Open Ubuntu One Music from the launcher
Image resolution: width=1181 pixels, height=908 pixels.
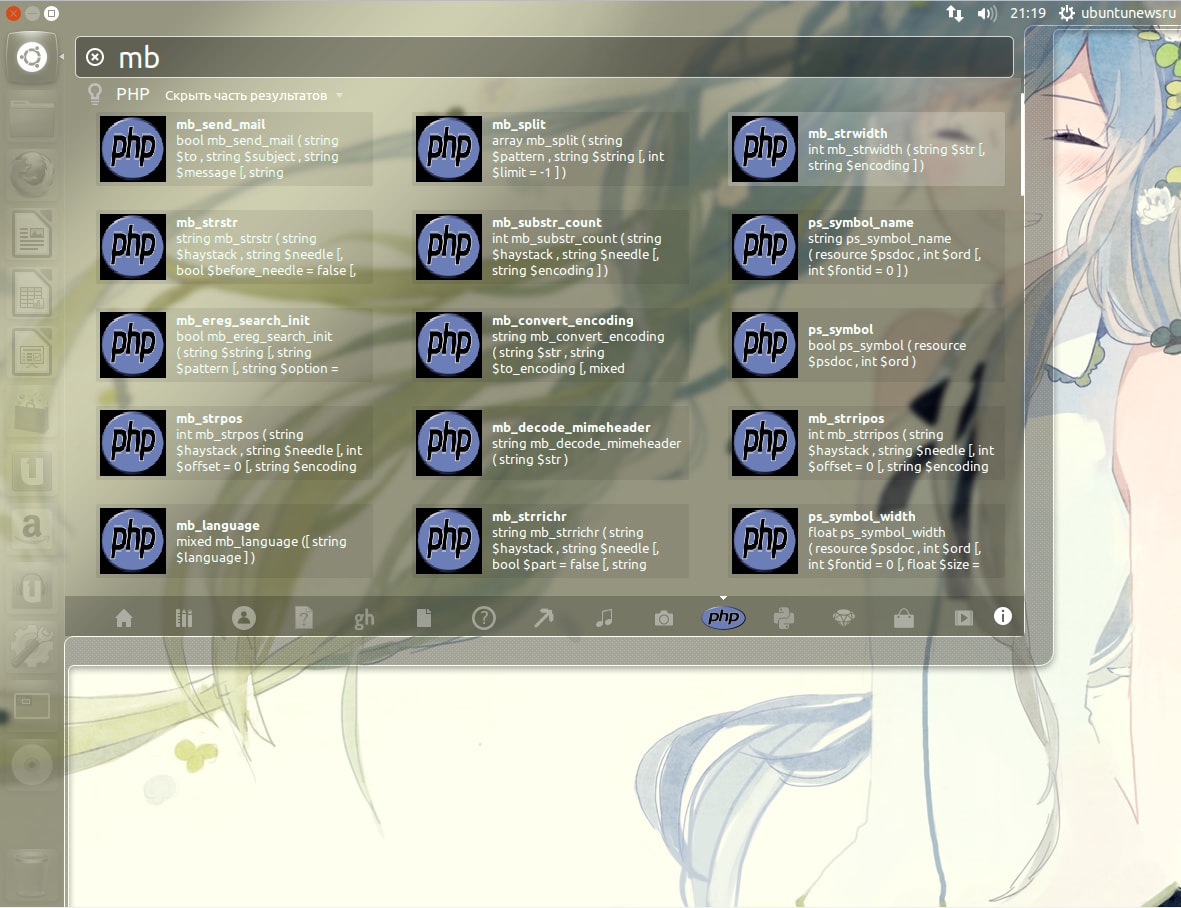(x=32, y=587)
